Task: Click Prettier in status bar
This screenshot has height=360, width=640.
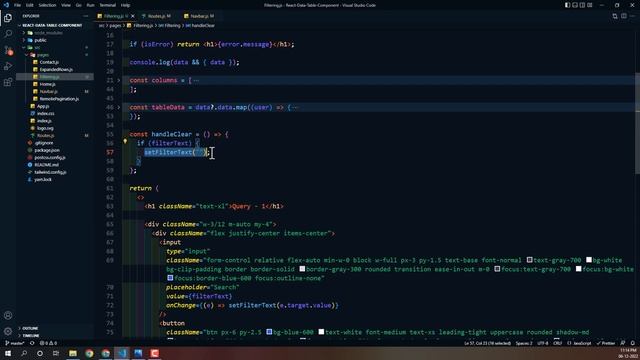Action: 606,343
